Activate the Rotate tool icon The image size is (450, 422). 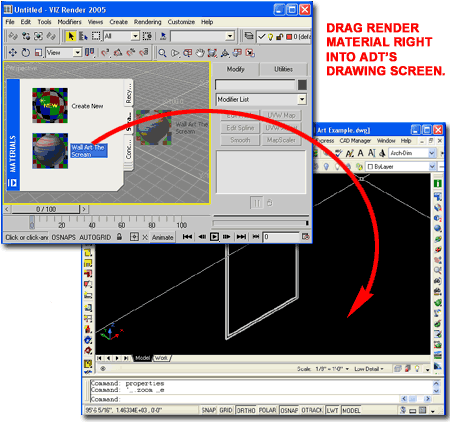point(26,53)
